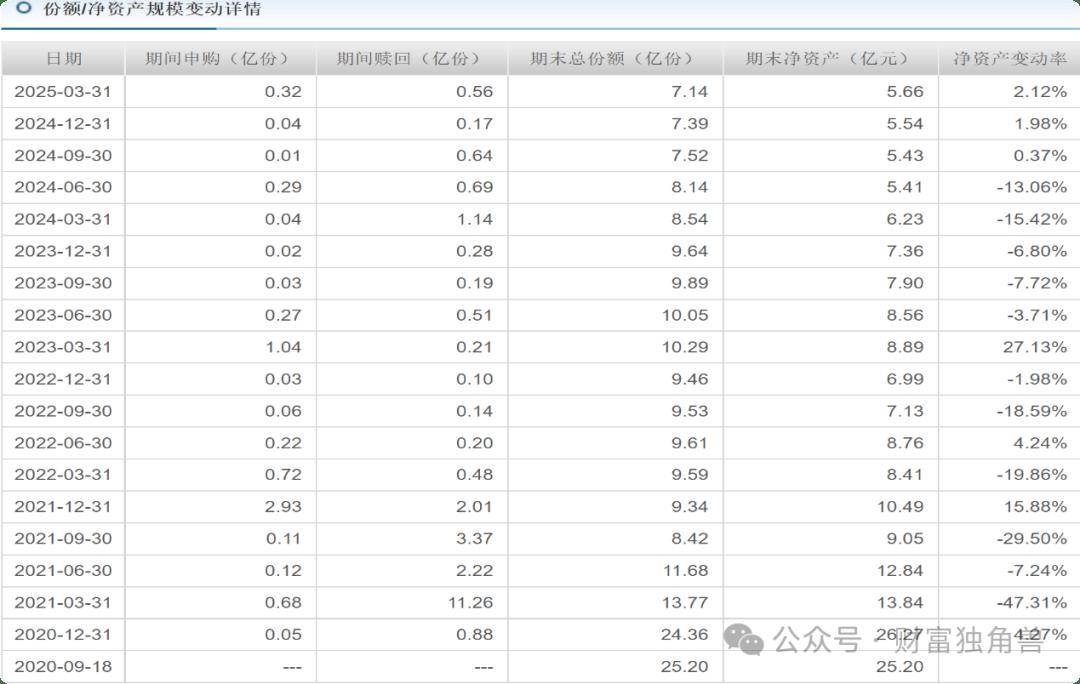Select the date cell 2020-12-31

[x=63, y=634]
